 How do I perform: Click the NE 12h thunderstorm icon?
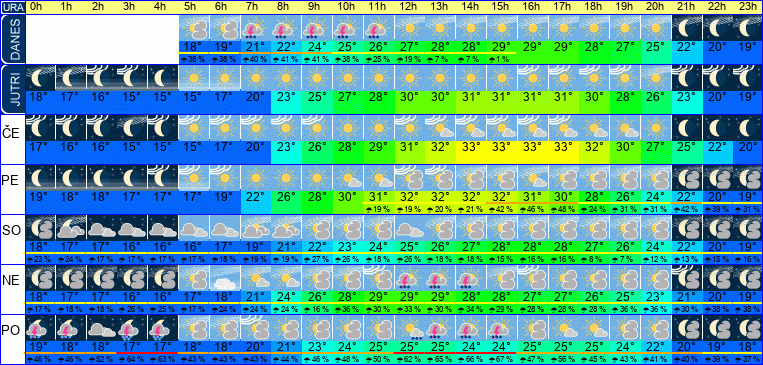[x=409, y=278]
